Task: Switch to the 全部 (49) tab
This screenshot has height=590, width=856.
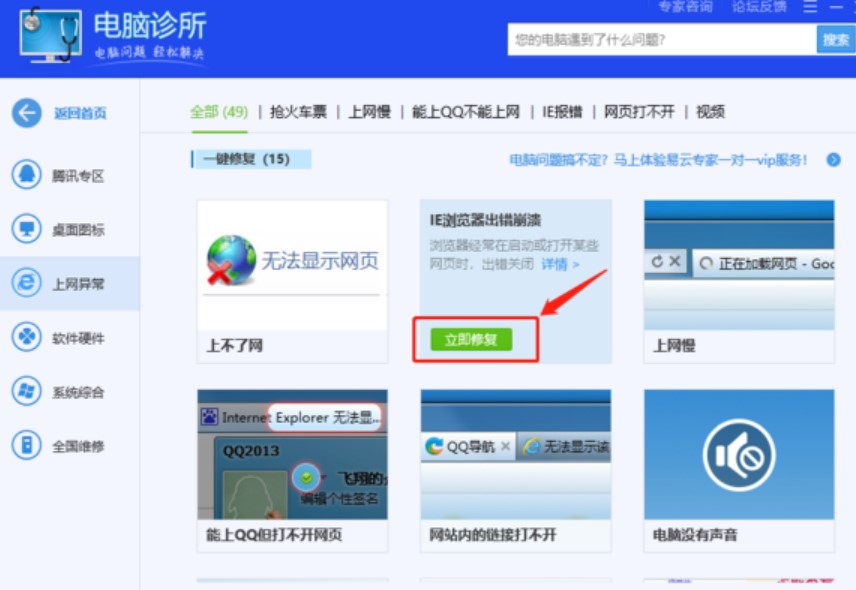Action: point(219,112)
